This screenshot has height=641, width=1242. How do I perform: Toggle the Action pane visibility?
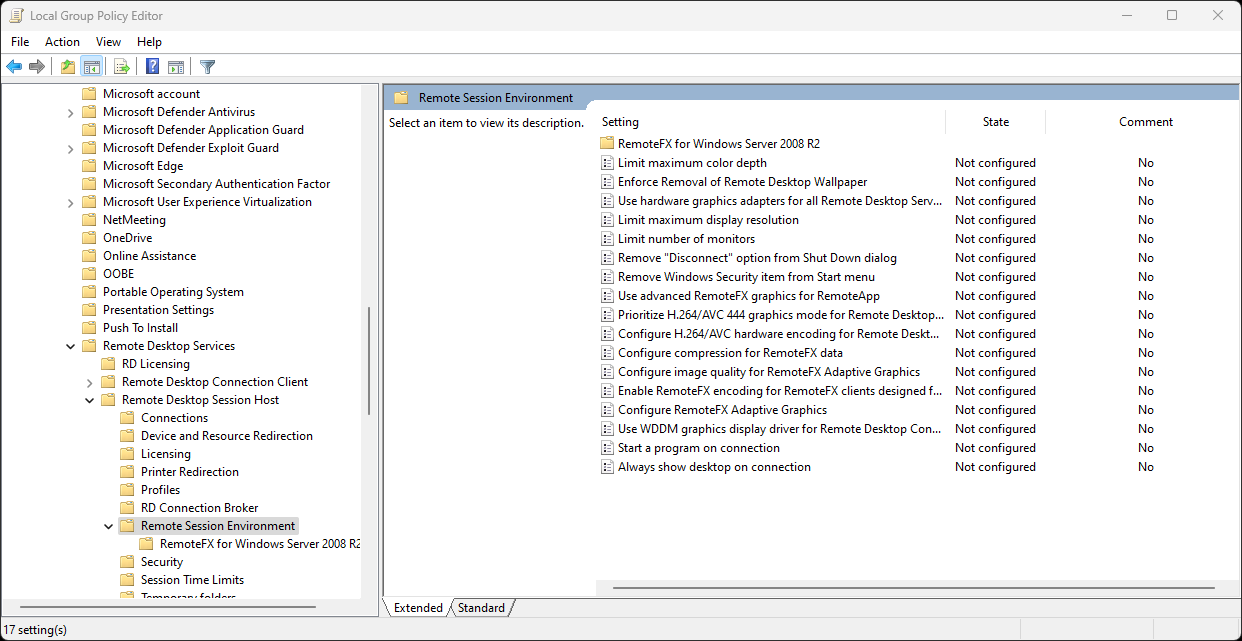[176, 66]
